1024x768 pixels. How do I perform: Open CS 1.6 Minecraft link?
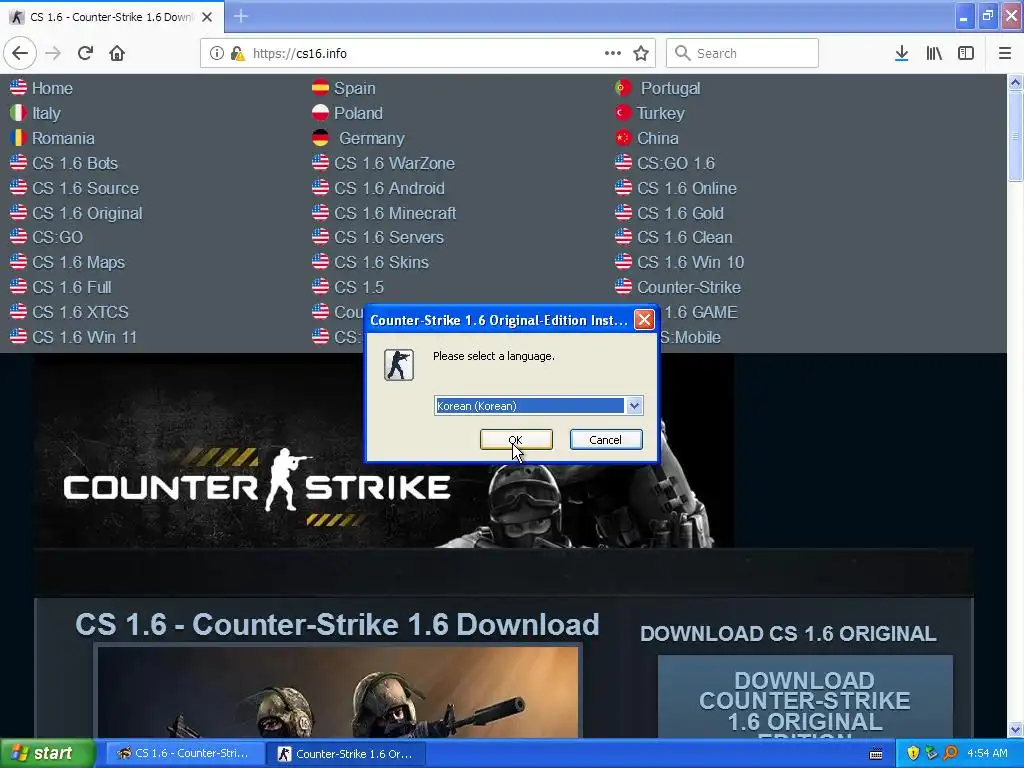click(395, 214)
